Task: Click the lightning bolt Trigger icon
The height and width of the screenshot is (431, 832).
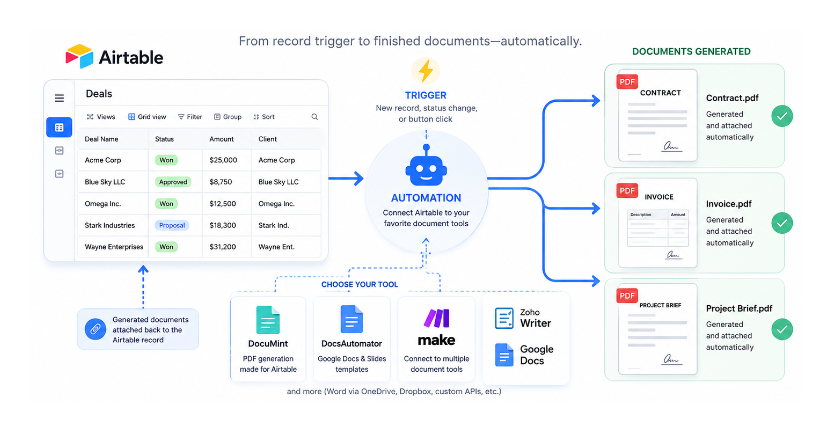Action: [x=426, y=71]
